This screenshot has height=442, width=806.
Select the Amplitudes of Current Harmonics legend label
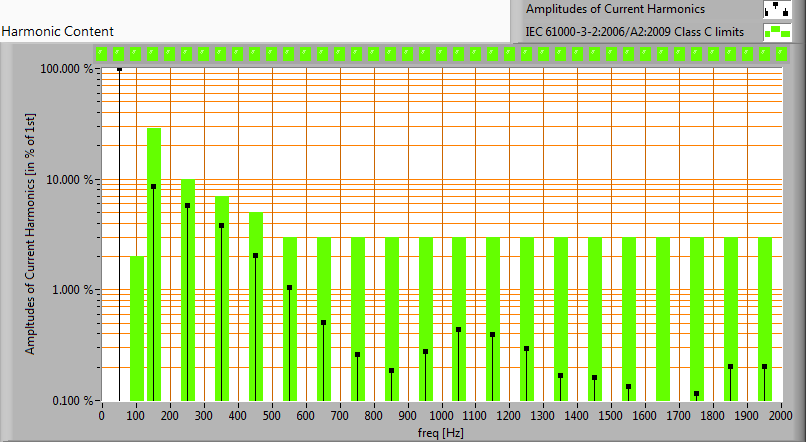(x=615, y=10)
